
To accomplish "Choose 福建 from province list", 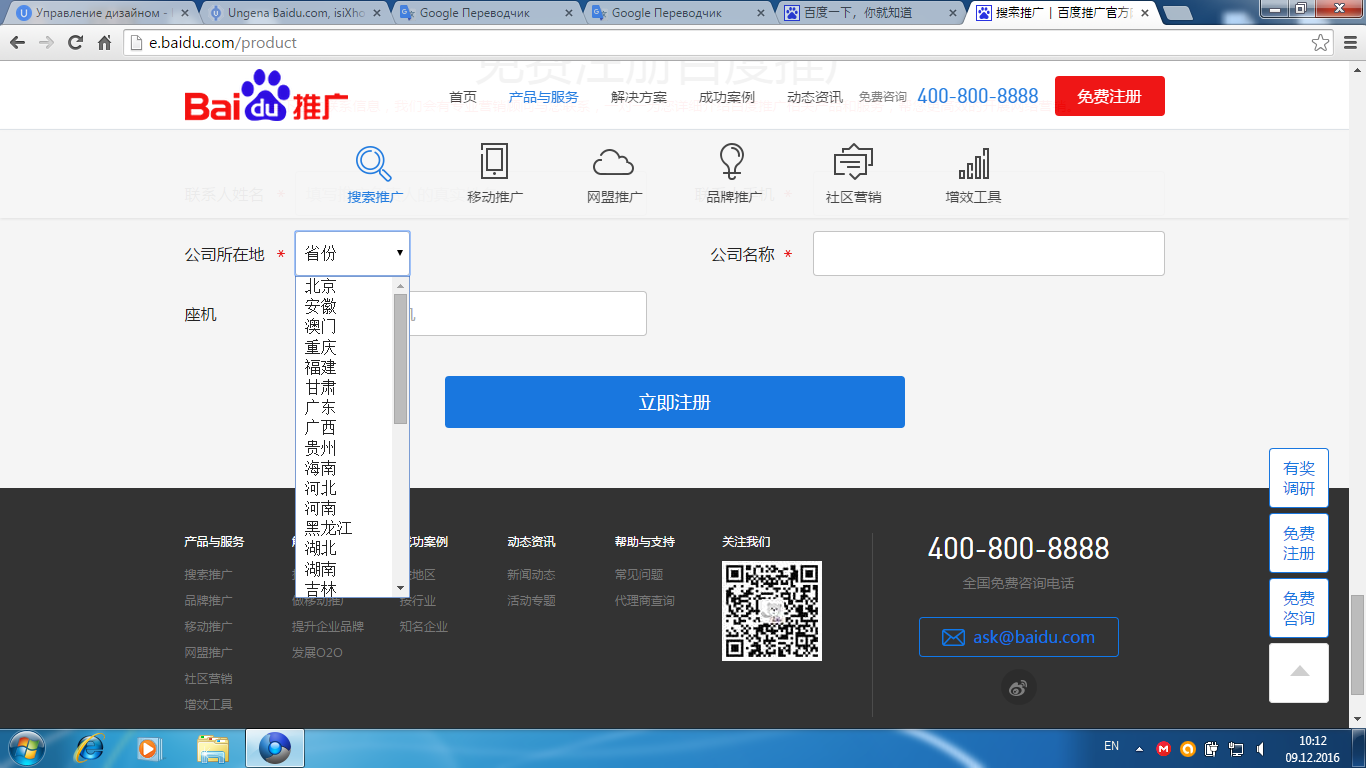I will point(321,367).
